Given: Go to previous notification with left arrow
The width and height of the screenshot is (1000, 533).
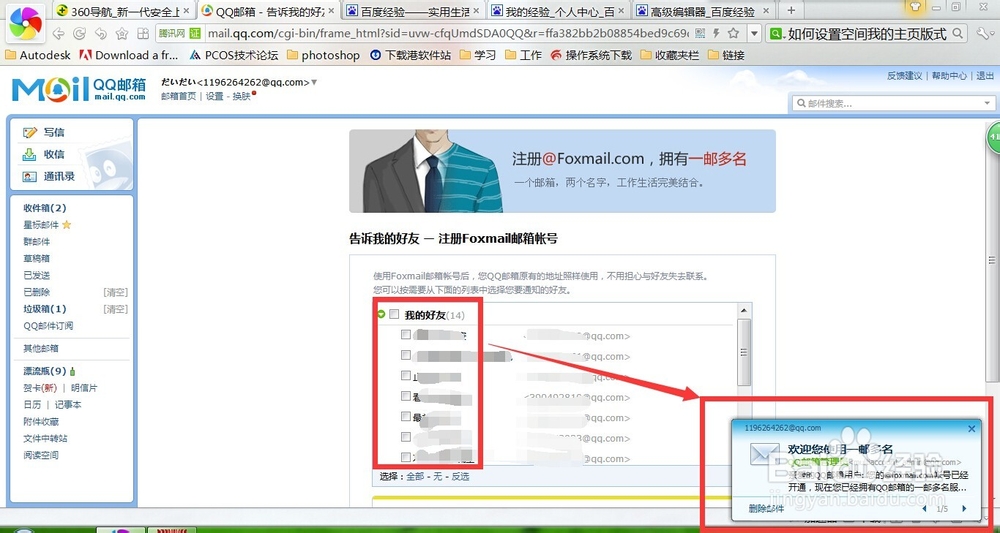Looking at the screenshot, I should click(x=925, y=508).
